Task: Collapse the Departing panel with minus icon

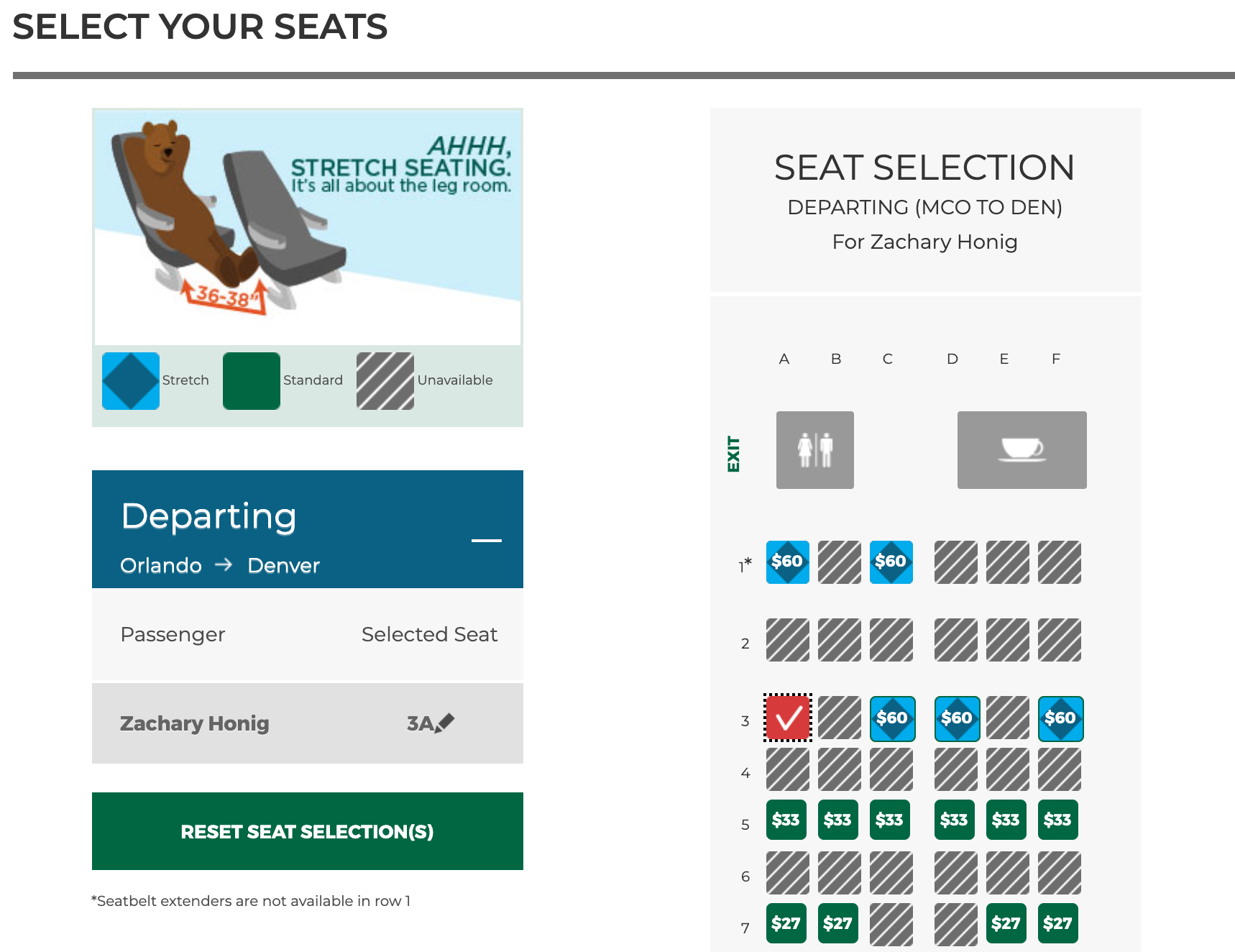Action: tap(487, 540)
